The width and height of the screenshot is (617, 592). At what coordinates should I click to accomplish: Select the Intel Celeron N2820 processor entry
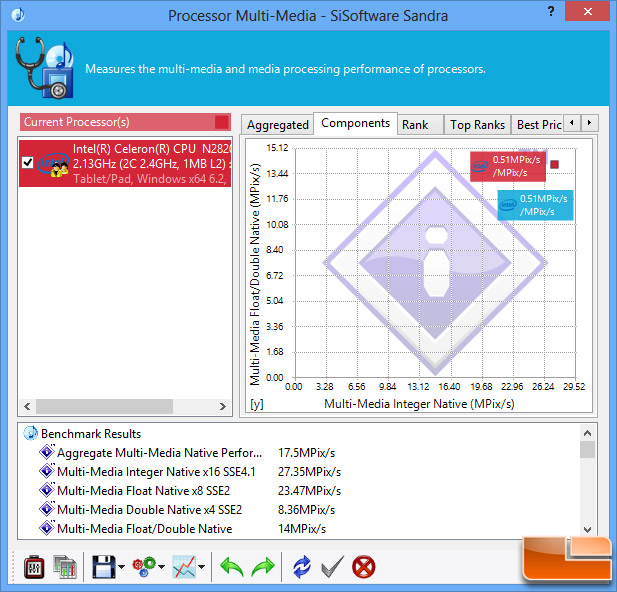(125, 163)
